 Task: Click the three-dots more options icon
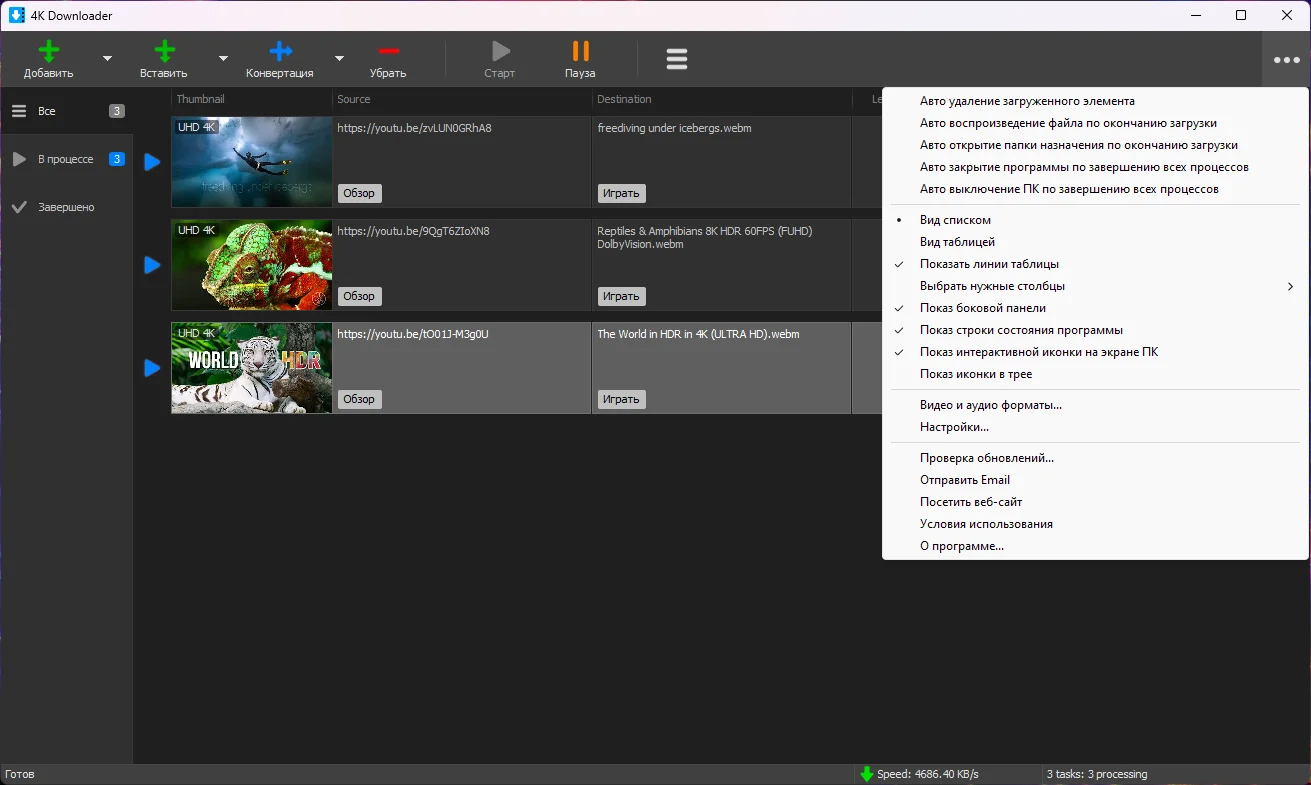[1286, 60]
